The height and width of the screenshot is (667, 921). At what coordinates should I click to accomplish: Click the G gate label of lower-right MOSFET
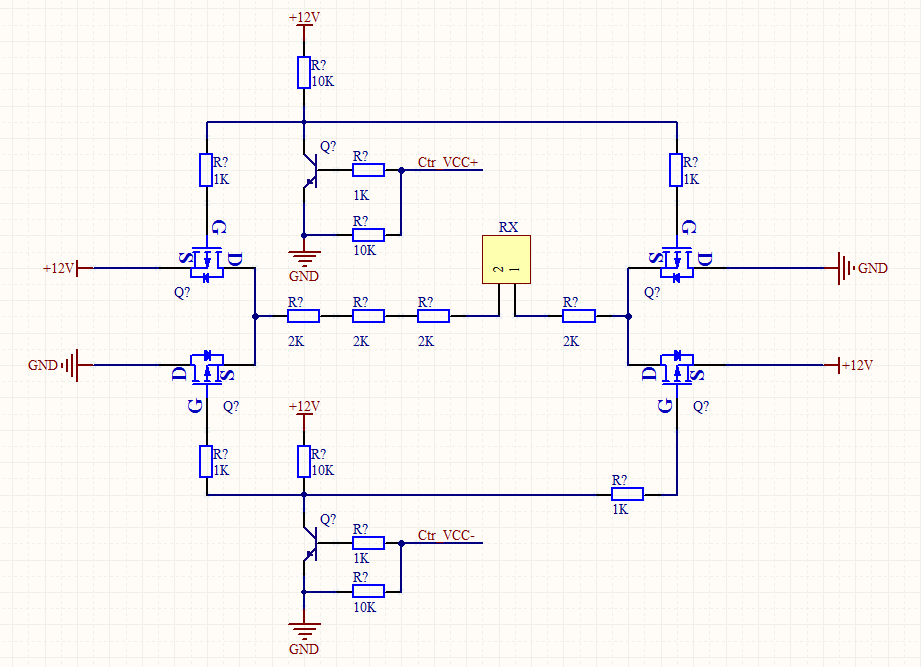click(x=664, y=405)
